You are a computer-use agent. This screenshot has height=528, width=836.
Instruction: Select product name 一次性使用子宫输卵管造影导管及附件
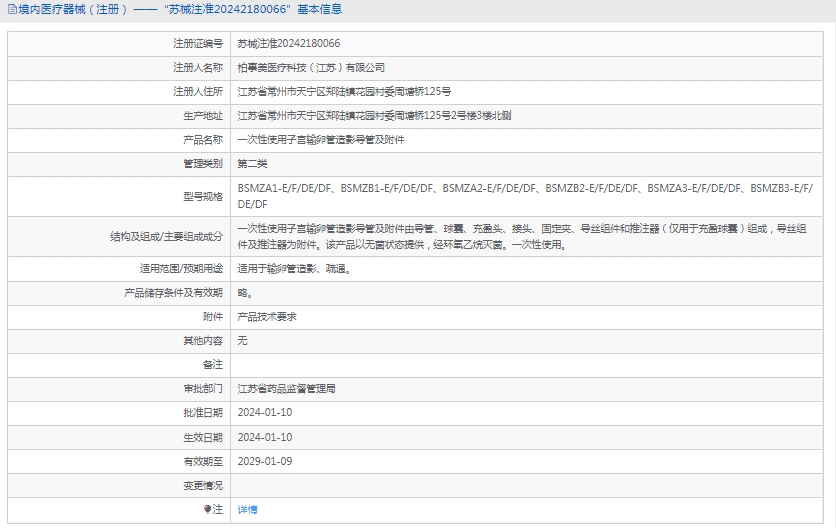coord(320,140)
